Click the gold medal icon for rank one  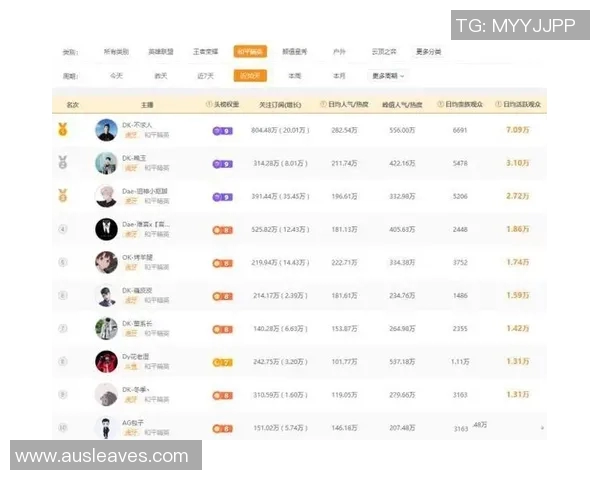tap(63, 129)
